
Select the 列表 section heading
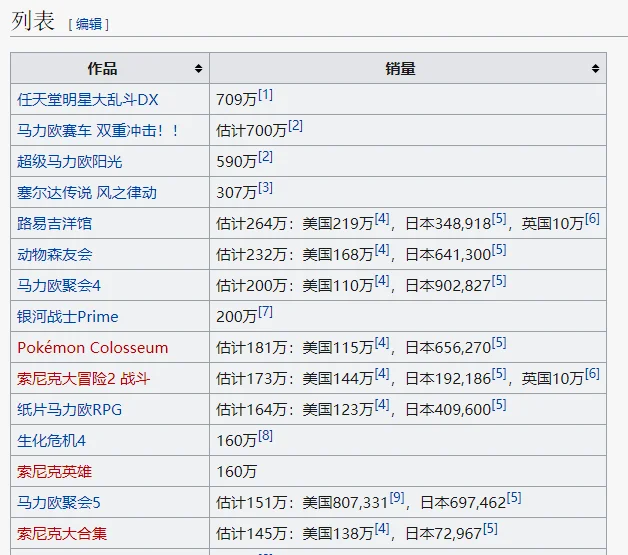coord(33,21)
